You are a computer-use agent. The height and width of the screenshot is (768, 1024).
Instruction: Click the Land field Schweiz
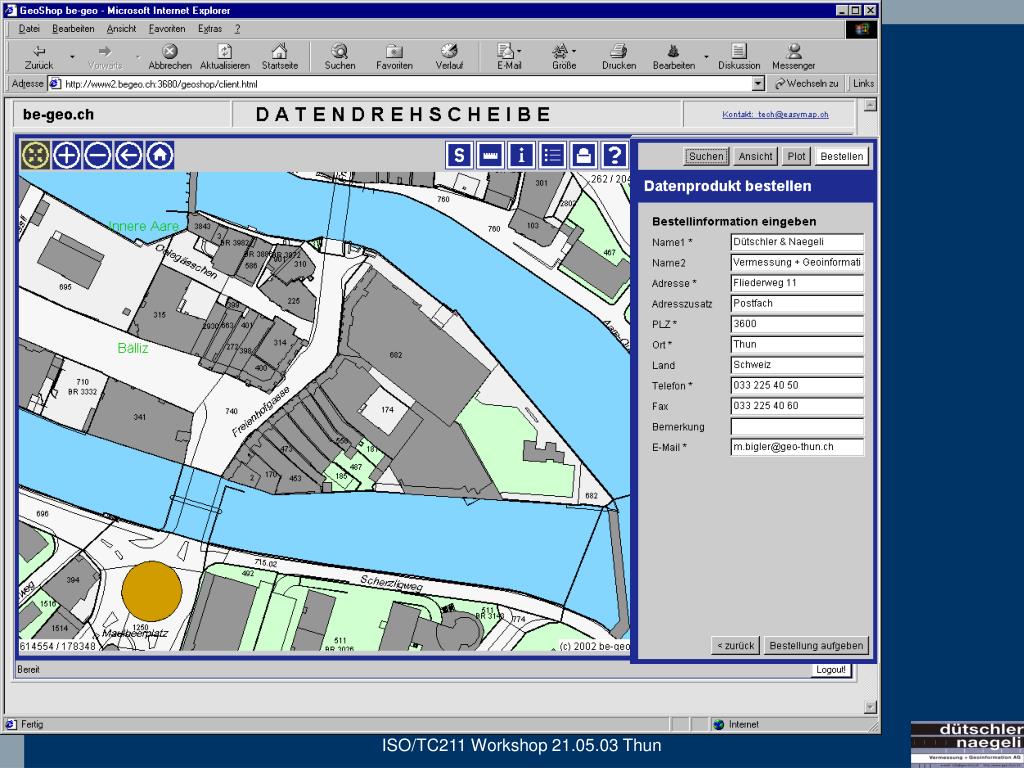click(x=797, y=365)
